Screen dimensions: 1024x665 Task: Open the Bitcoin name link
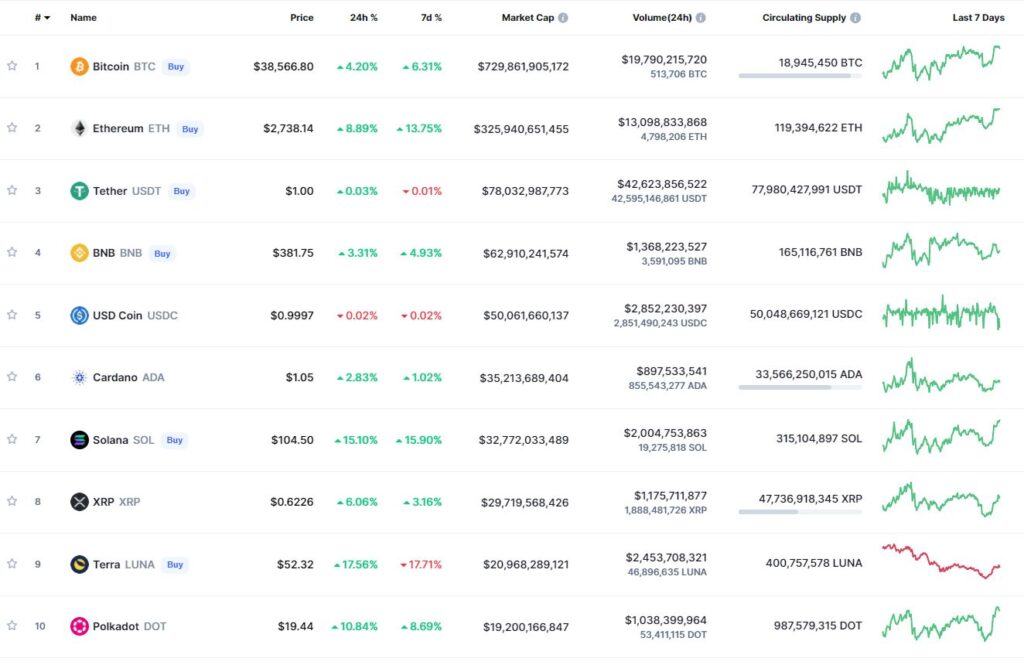point(111,67)
